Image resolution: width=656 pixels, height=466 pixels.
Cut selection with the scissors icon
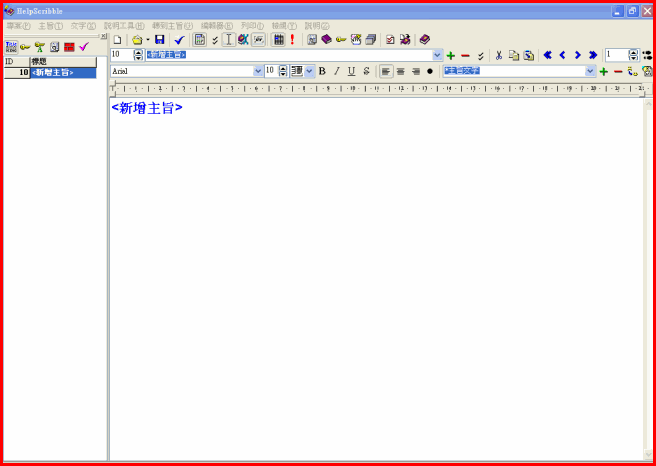[497, 55]
